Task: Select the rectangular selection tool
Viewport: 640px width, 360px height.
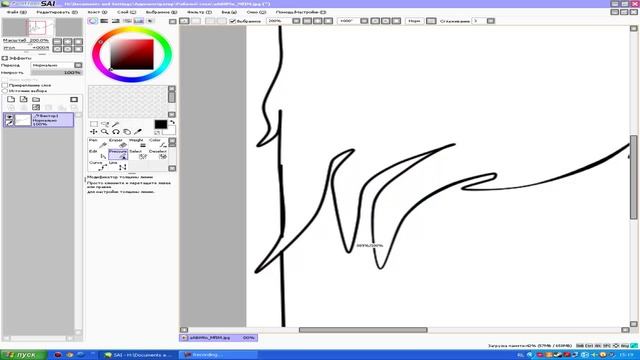Action: pos(94,124)
